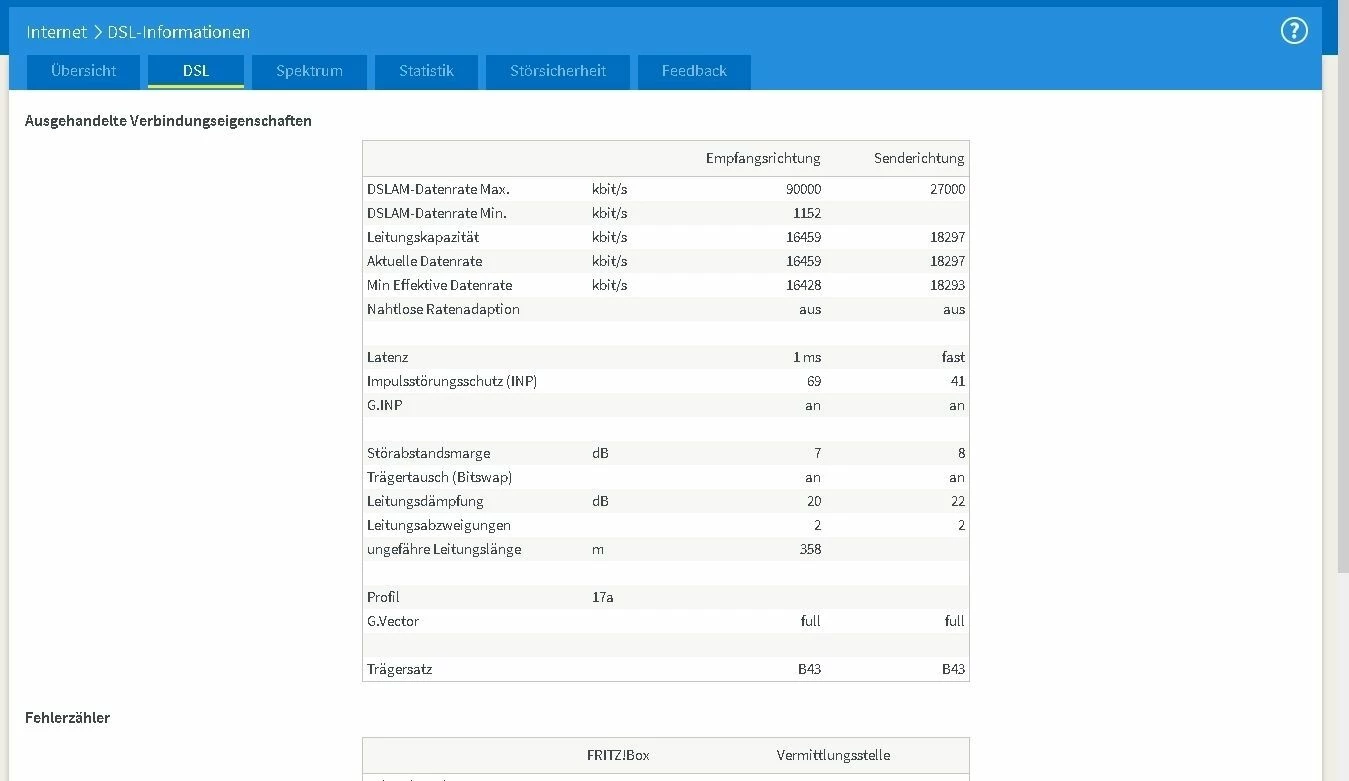1349x781 pixels.
Task: Select the INP value 41
Action: [x=958, y=381]
